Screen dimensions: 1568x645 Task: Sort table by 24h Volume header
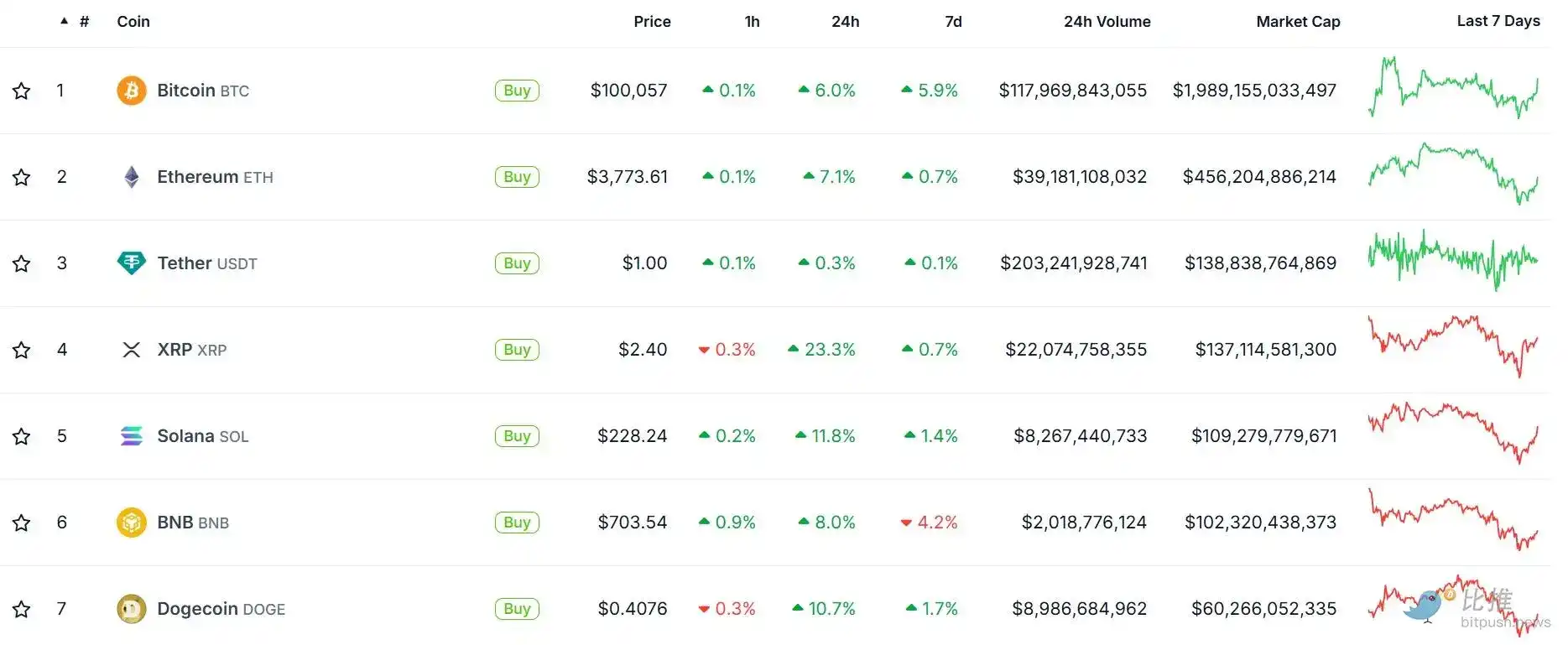point(1107,22)
